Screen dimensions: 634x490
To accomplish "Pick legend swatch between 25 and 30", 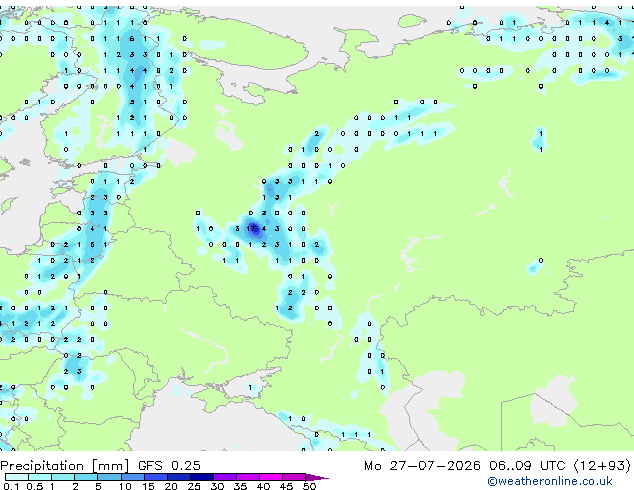I will 202,477.
